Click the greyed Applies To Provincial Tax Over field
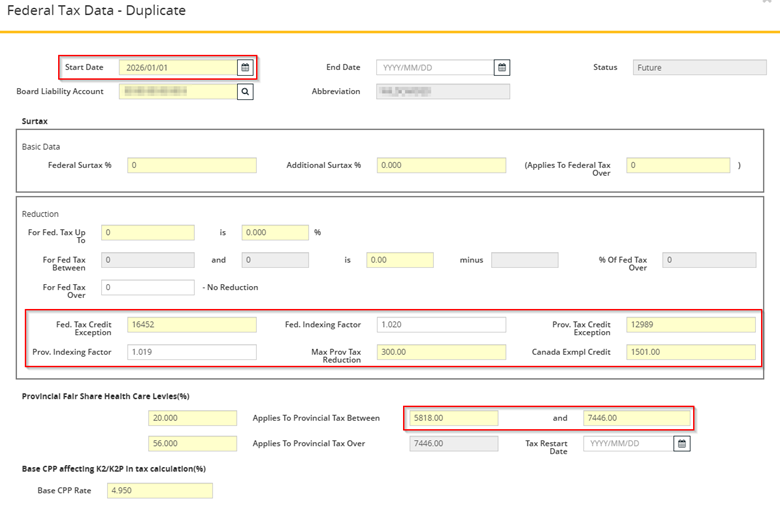 tap(454, 443)
